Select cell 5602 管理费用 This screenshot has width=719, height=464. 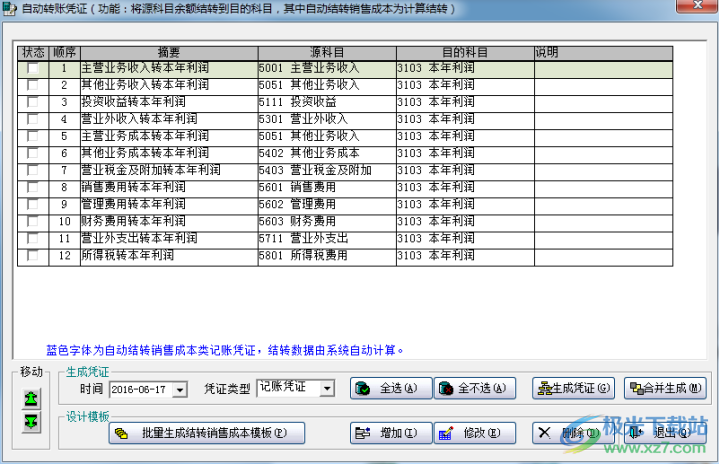click(327, 204)
